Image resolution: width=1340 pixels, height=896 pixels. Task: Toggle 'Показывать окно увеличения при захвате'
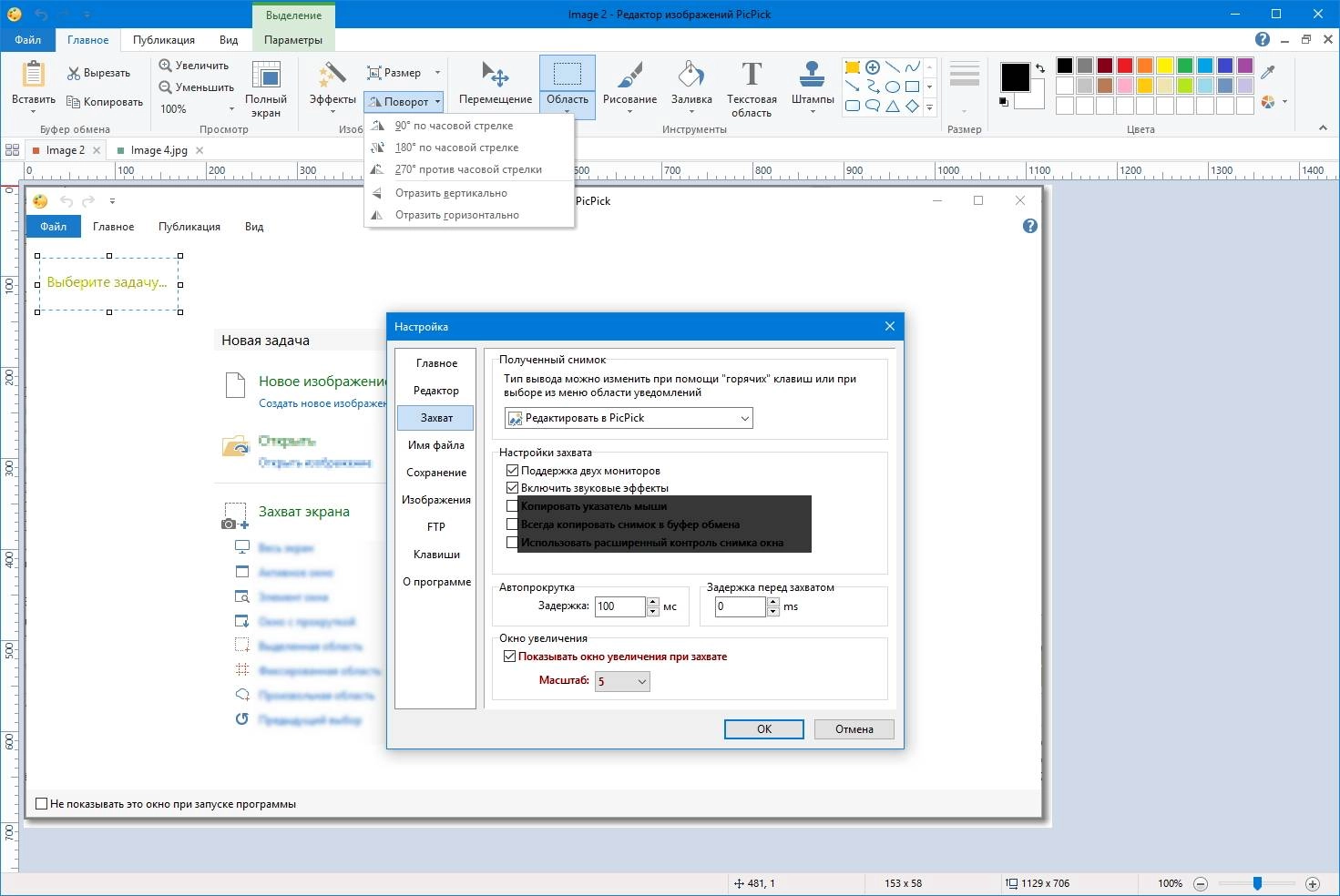[510, 657]
